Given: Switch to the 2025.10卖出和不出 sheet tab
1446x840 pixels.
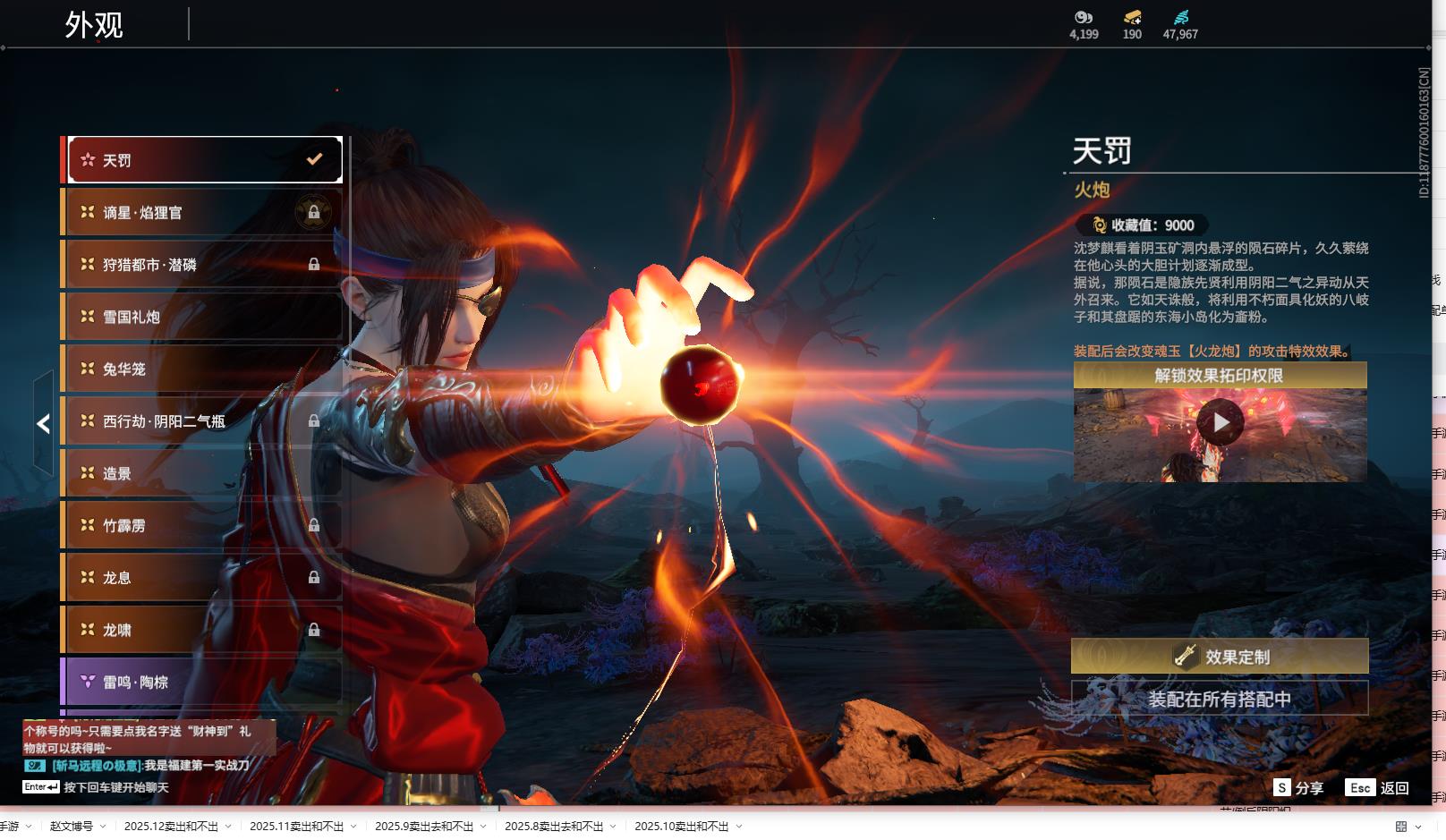Looking at the screenshot, I should pyautogui.click(x=682, y=827).
